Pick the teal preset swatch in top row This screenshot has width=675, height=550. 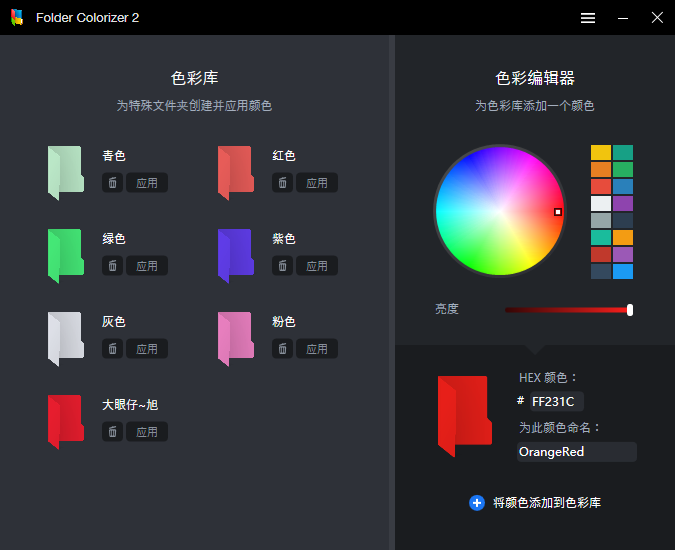(623, 153)
